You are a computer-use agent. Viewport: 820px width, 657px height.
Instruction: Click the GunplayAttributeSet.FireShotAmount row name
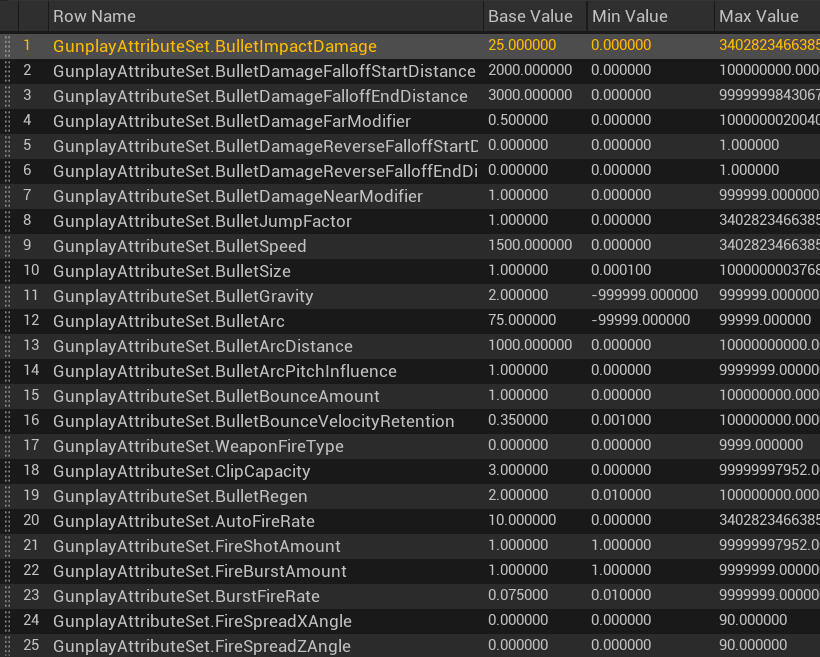(x=197, y=547)
